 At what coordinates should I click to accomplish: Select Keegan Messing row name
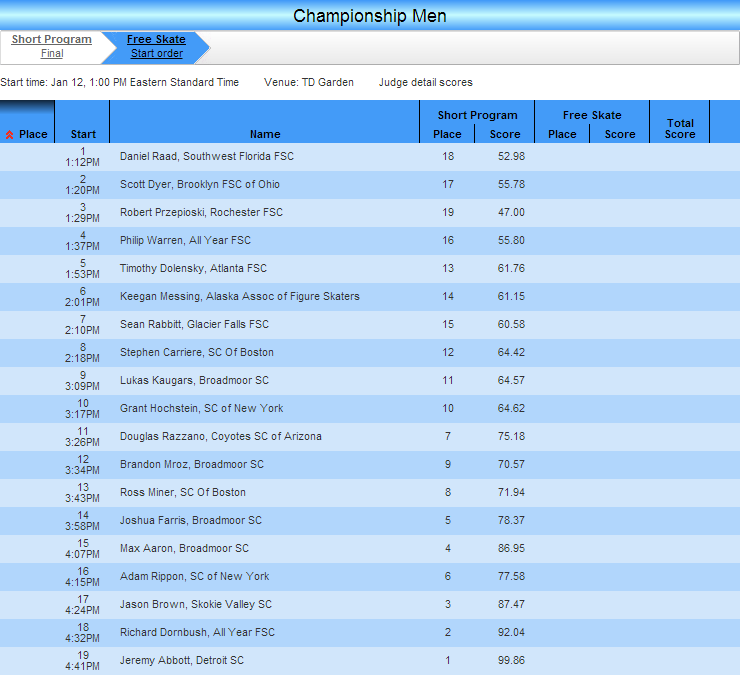point(240,296)
